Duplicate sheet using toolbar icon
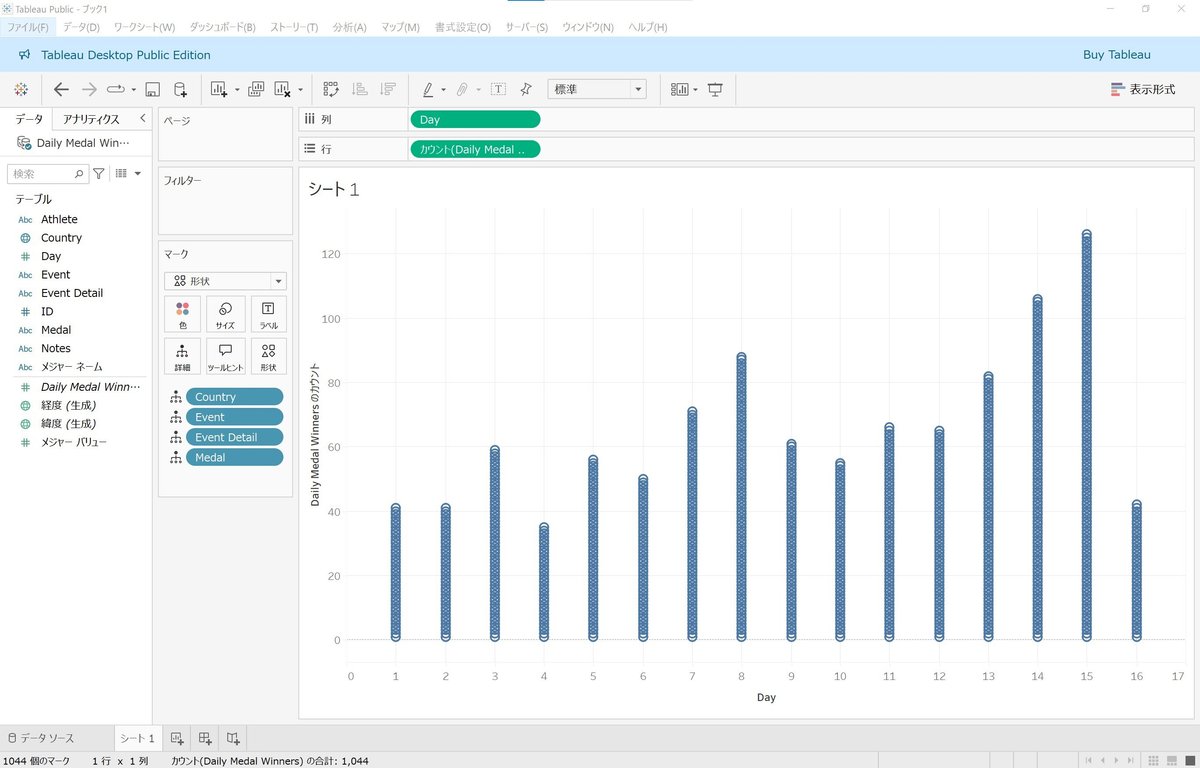Screen dimensions: 1200x768 (255, 89)
